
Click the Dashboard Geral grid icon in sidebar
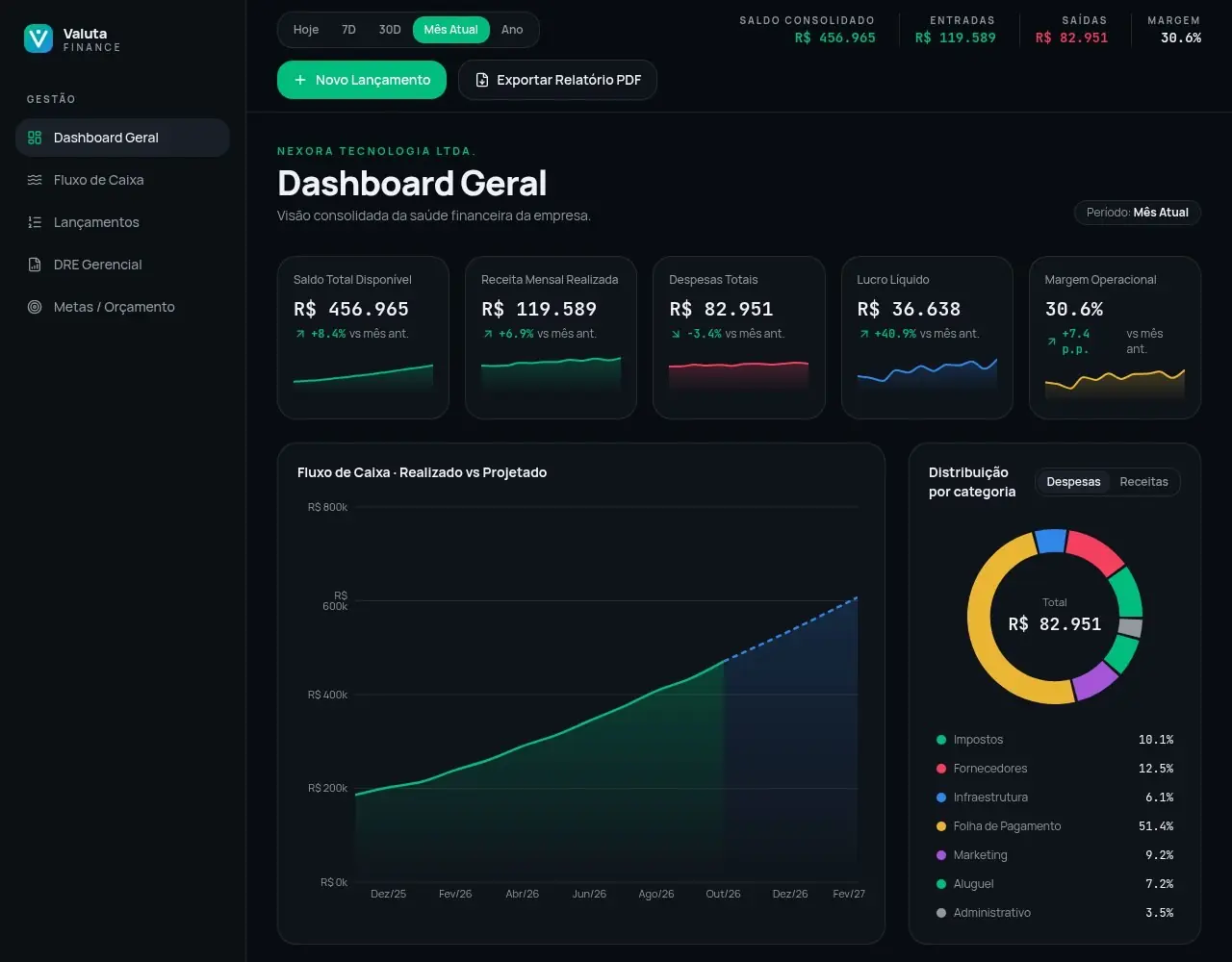pyautogui.click(x=35, y=138)
